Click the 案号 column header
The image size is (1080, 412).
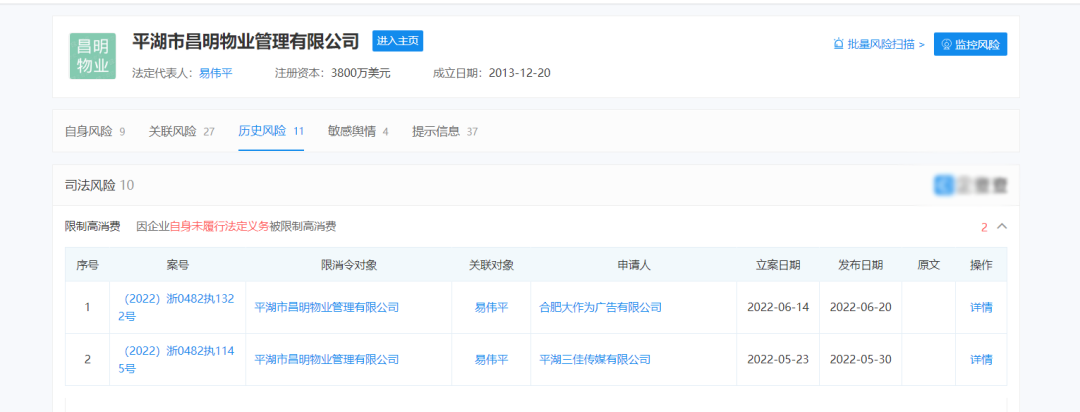177,265
